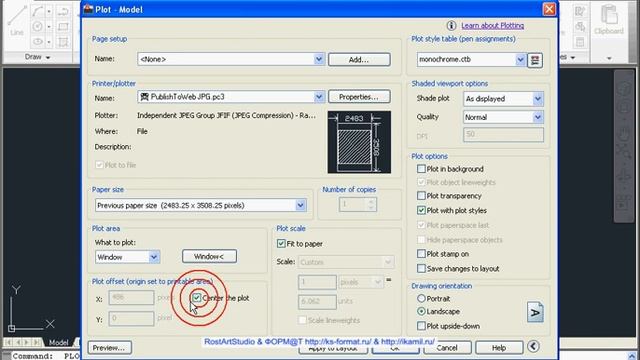This screenshot has width=640, height=360.
Task: Go to the first layout tab with the arrow
Action: 8,342
